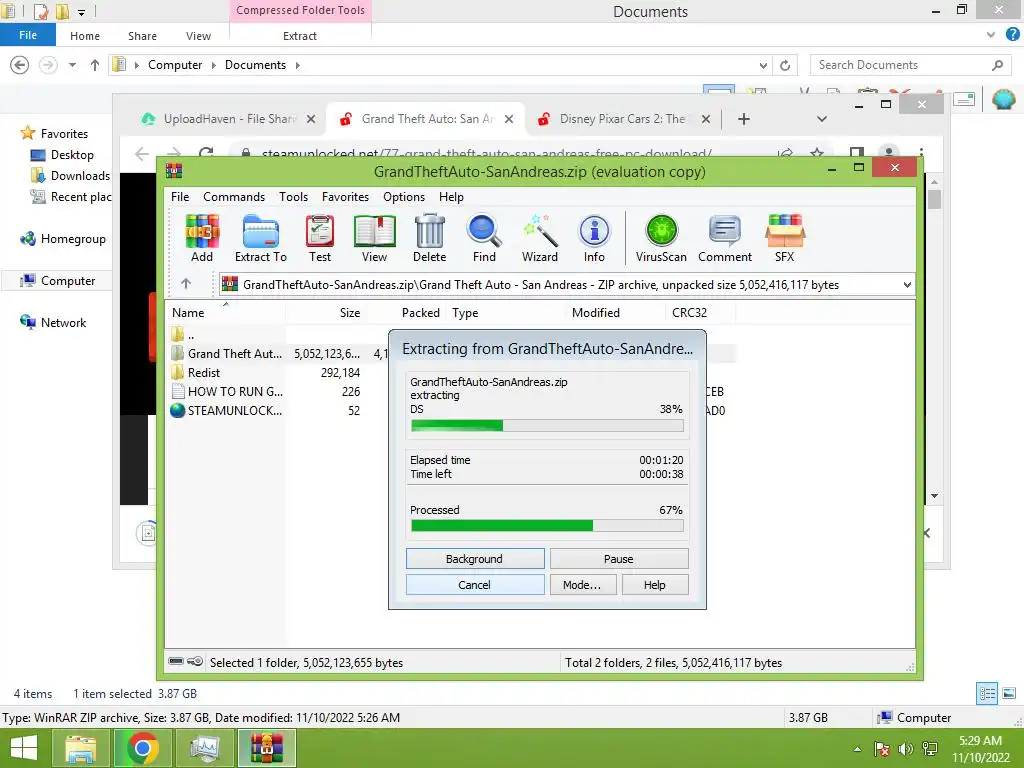Switch to Disney Pixar Cars 2 tab
The width and height of the screenshot is (1024, 768).
click(x=622, y=119)
